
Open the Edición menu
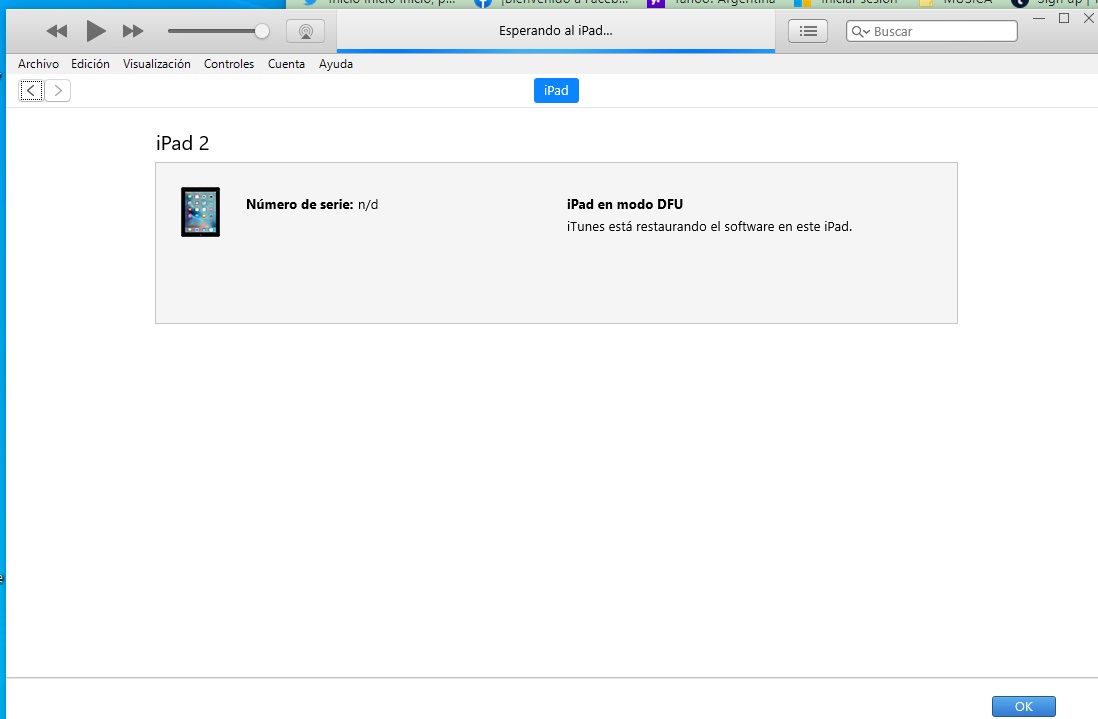90,64
